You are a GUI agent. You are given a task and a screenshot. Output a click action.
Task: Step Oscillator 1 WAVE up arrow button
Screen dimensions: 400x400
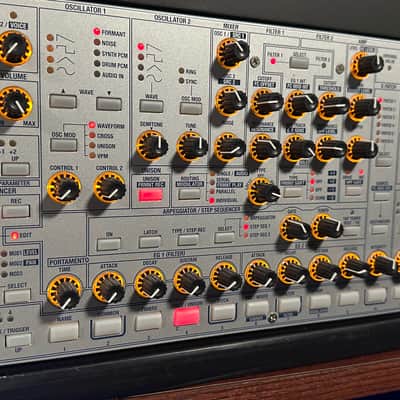[63, 101]
